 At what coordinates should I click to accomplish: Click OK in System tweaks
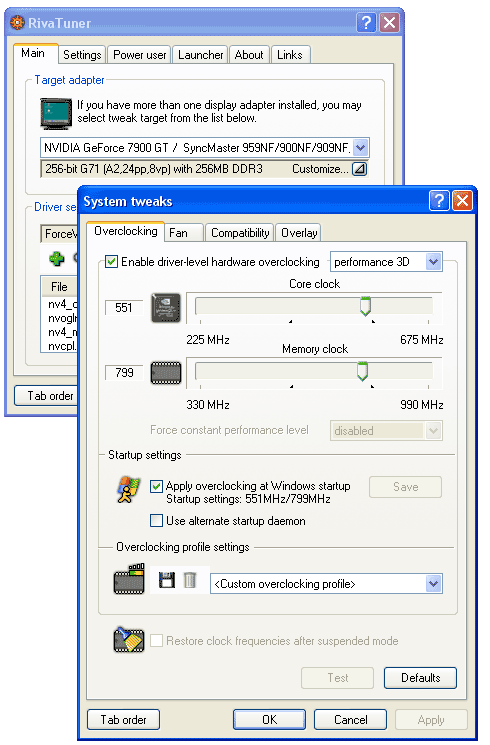tap(269, 719)
